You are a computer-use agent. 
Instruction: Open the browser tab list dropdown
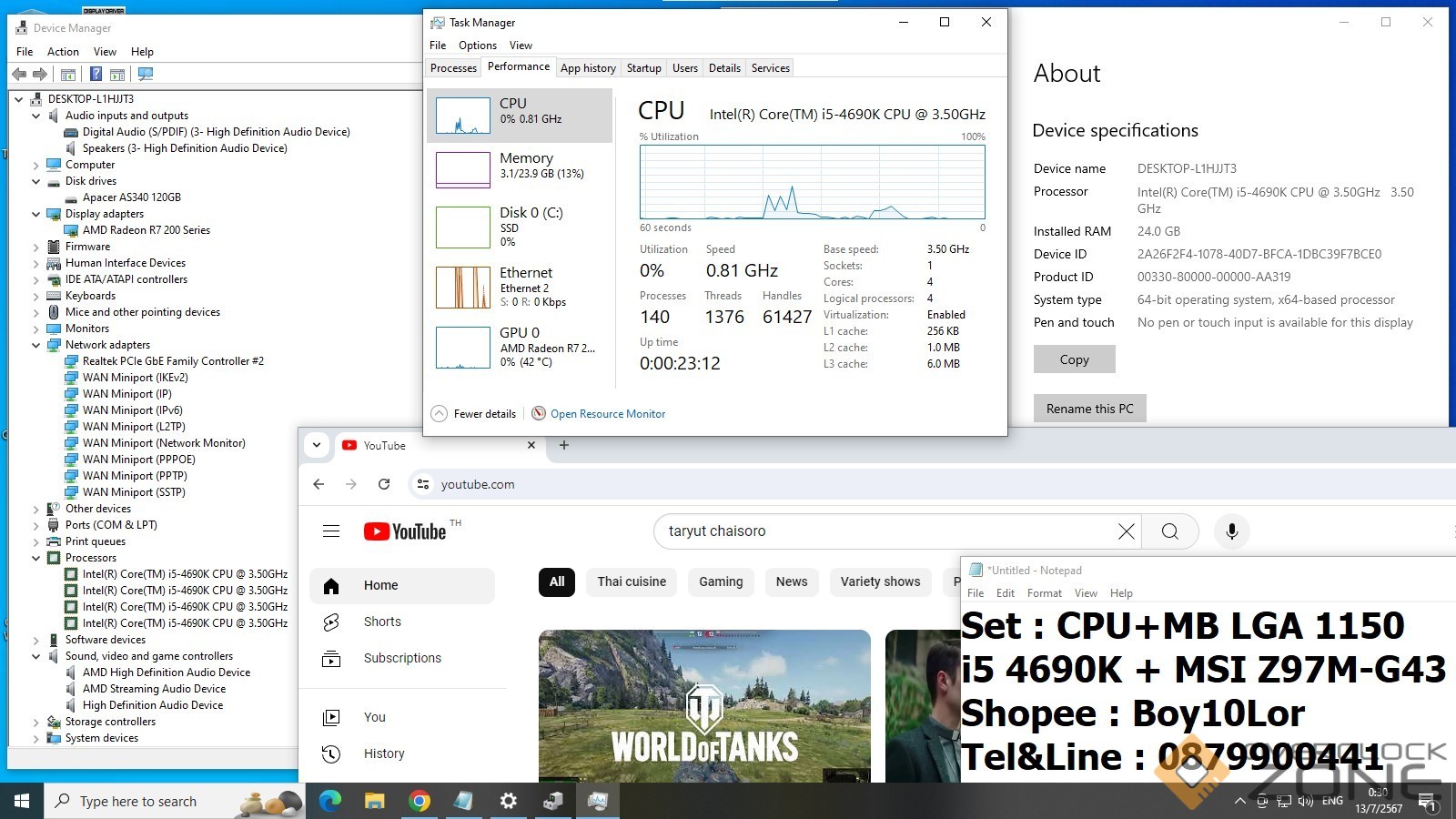(317, 446)
